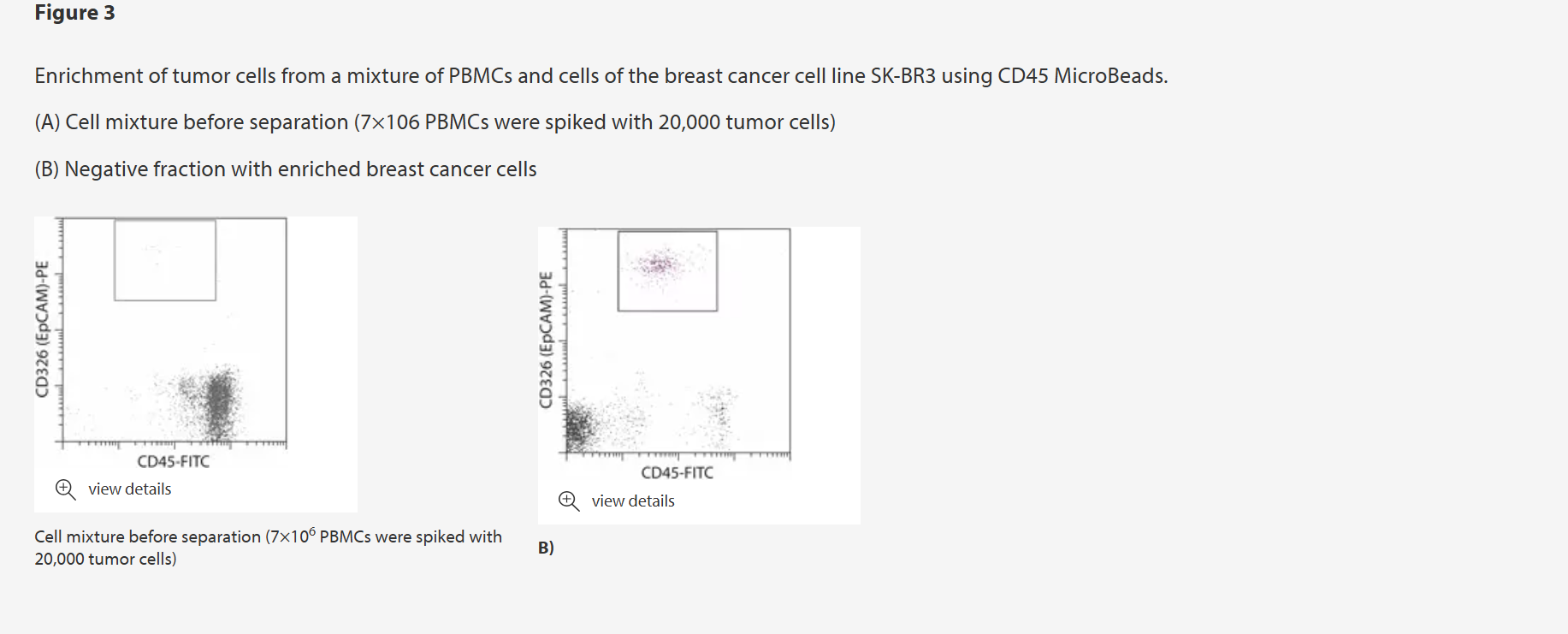The image size is (1568, 634).
Task: Open "view details" for the negative fraction plot
Action: [633, 501]
